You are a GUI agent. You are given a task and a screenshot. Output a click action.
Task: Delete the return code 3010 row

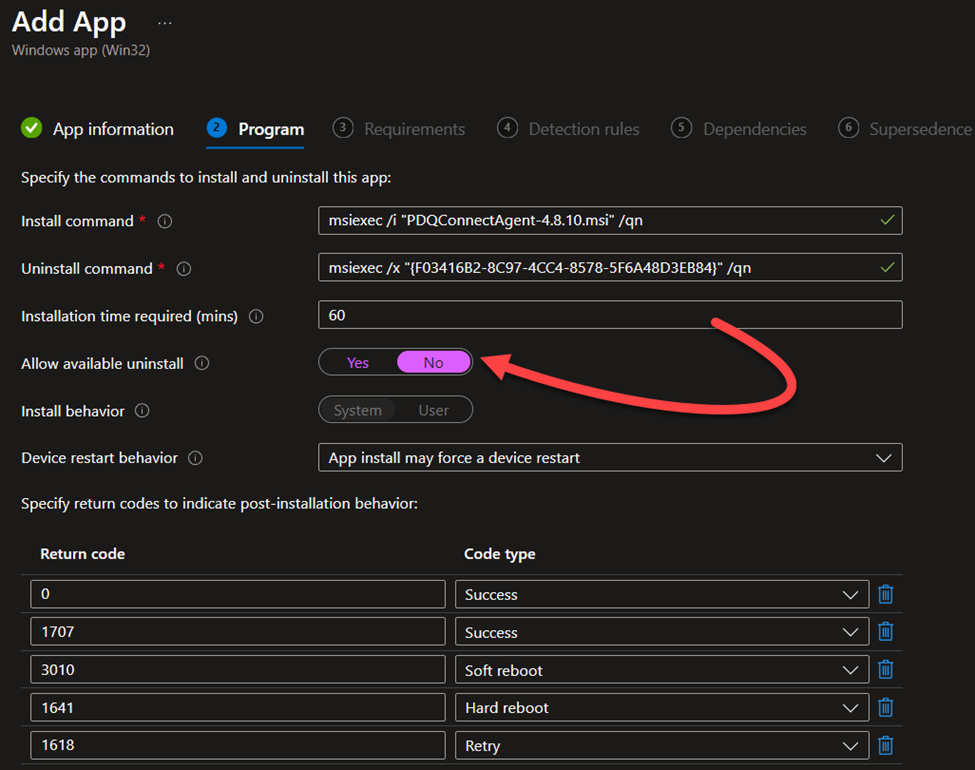pyautogui.click(x=885, y=670)
